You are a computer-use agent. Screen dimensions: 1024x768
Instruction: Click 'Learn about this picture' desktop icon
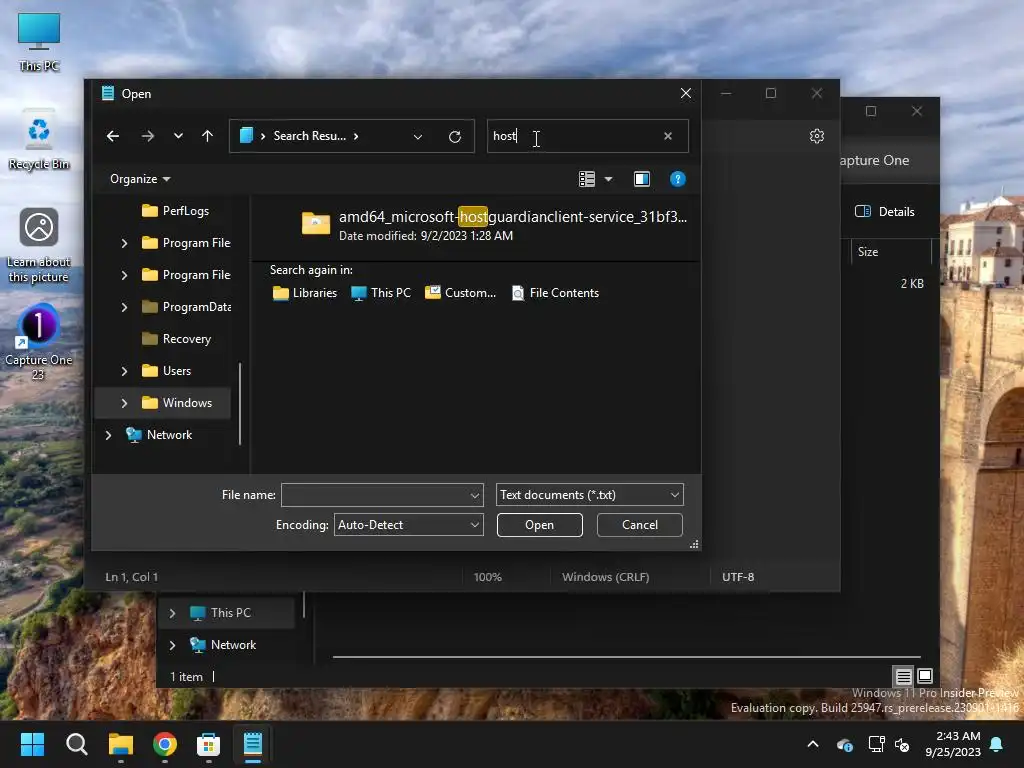click(39, 246)
